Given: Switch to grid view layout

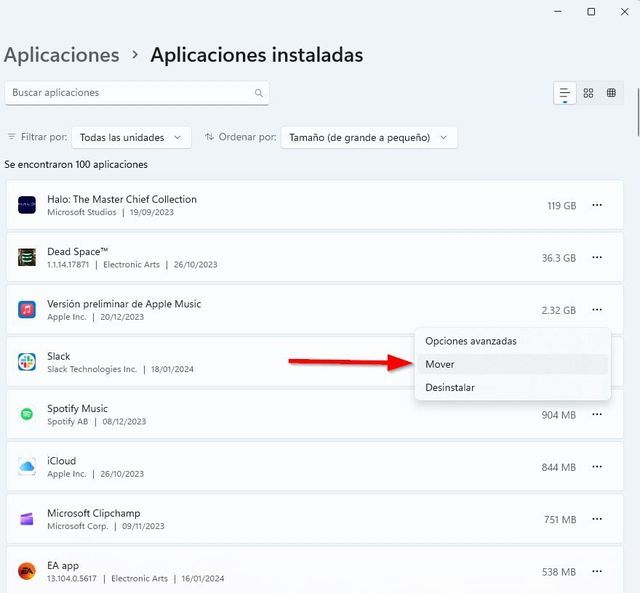Looking at the screenshot, I should (588, 93).
